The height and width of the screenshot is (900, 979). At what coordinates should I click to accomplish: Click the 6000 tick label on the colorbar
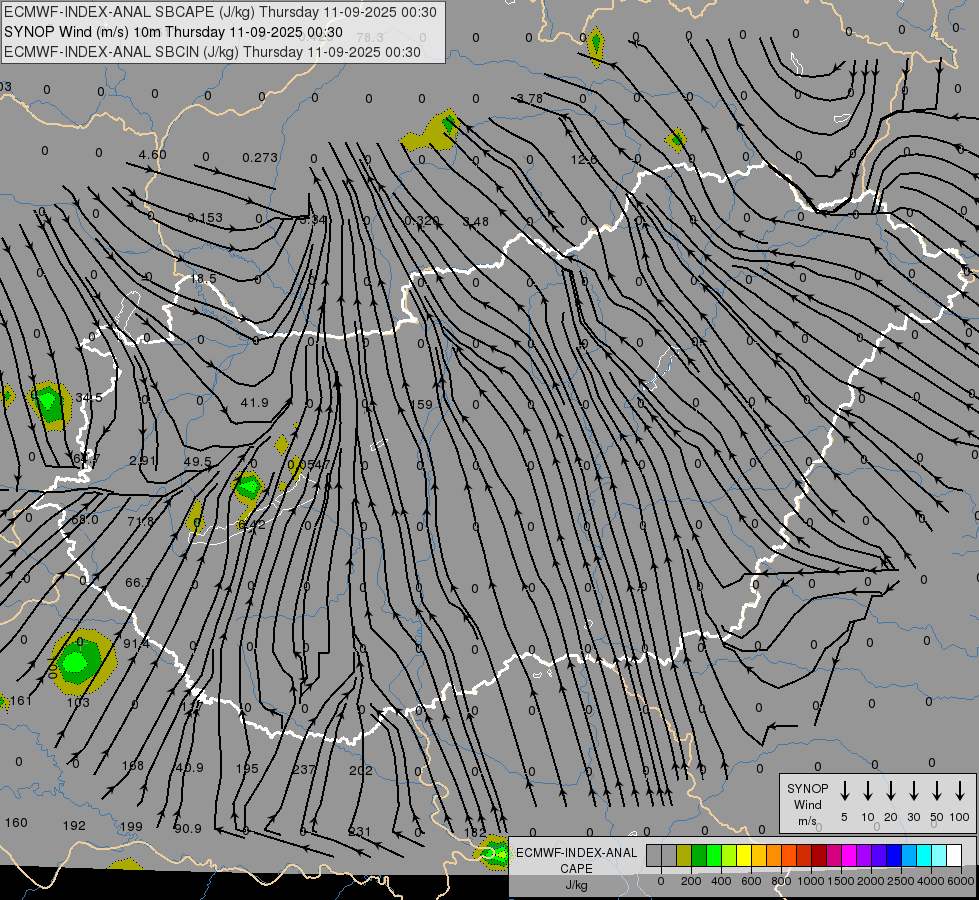[x=961, y=881]
